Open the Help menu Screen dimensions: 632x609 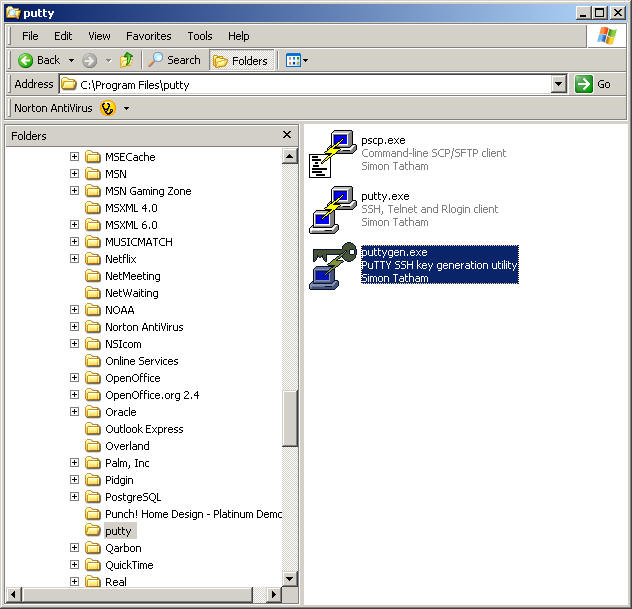239,36
